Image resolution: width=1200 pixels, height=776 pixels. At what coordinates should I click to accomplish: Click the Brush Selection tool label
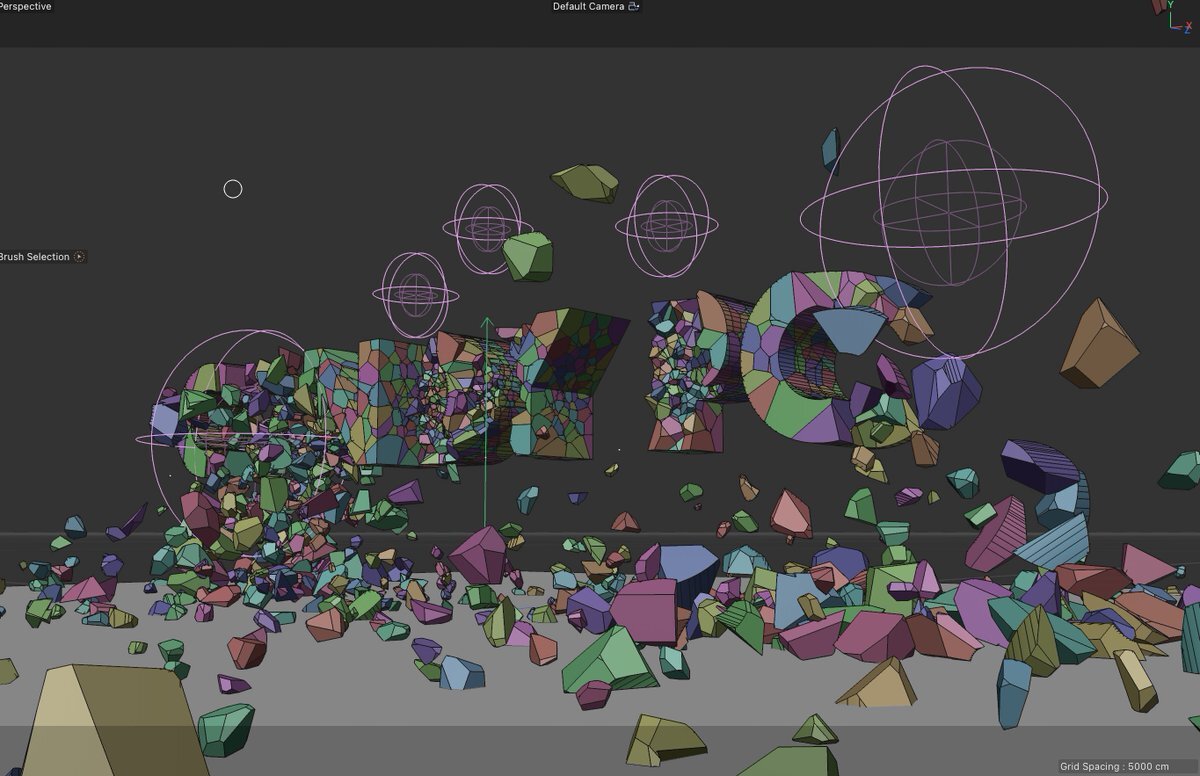(x=36, y=257)
